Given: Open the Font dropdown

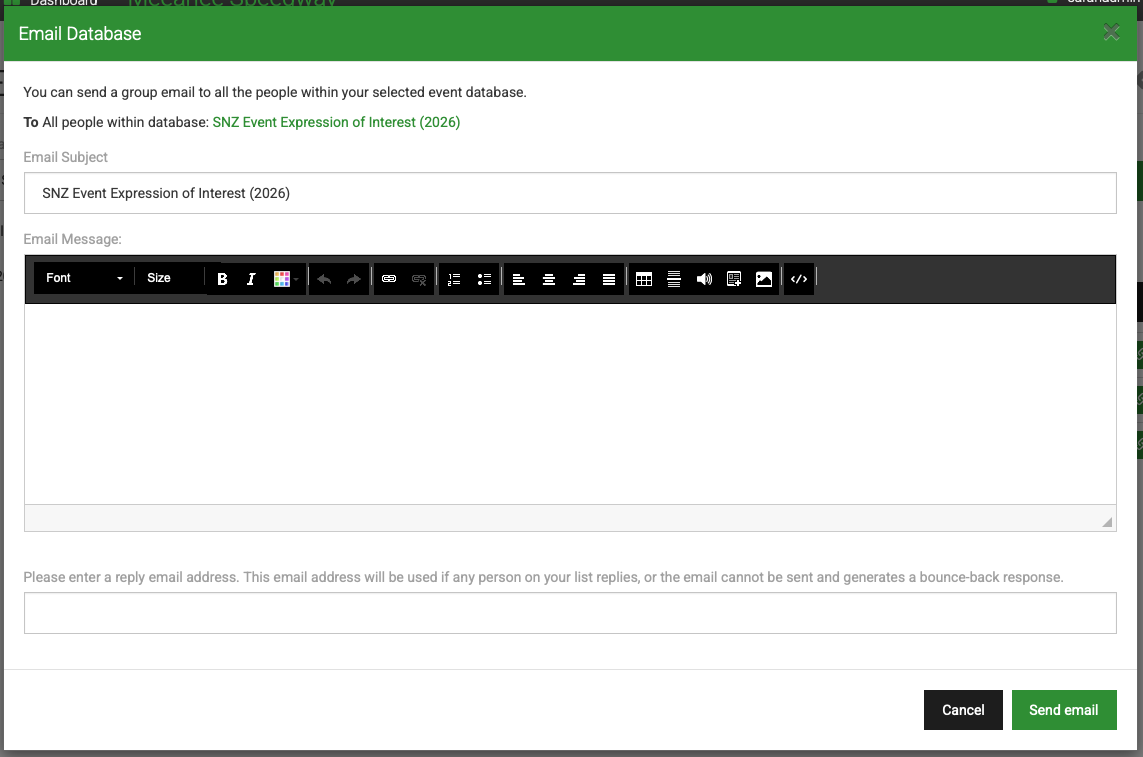Looking at the screenshot, I should [x=83, y=278].
